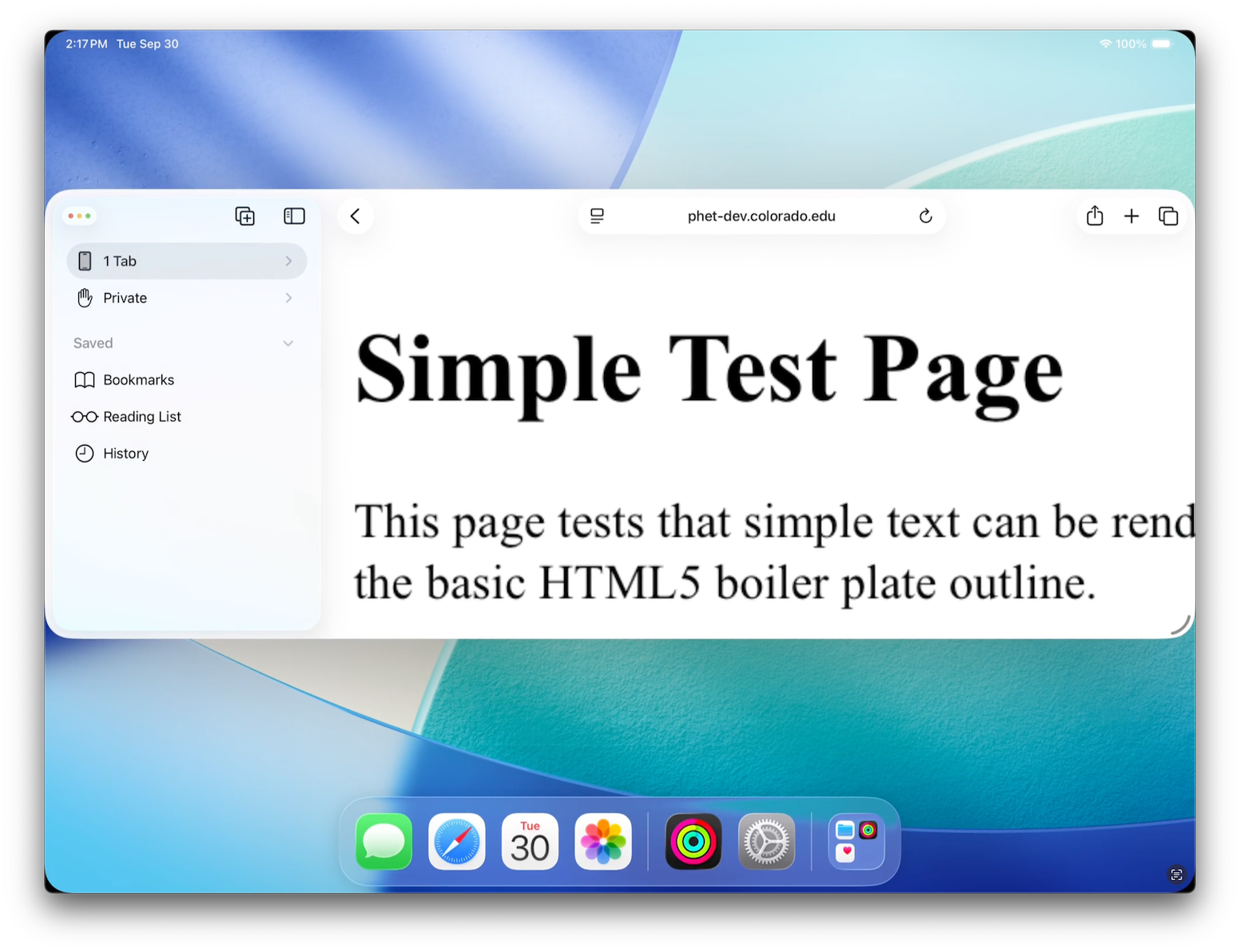1240x952 pixels.
Task: Launch Messages from the dock
Action: coord(384,842)
